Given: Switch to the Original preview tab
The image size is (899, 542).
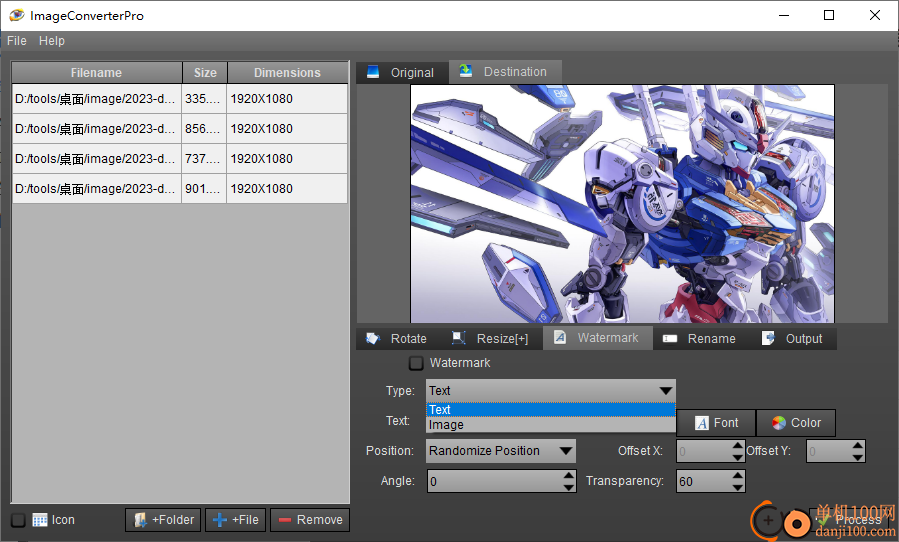Looking at the screenshot, I should (402, 72).
